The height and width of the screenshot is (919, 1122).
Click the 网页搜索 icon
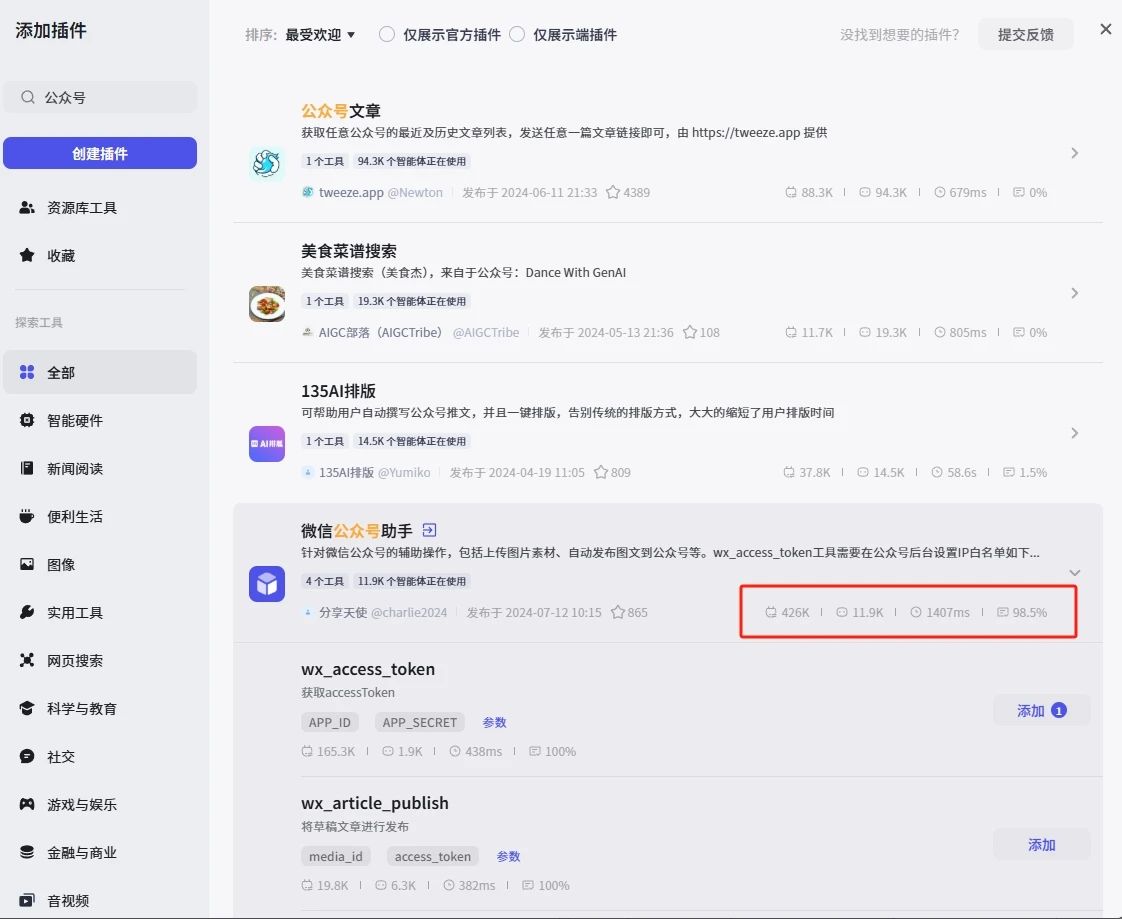click(27, 660)
